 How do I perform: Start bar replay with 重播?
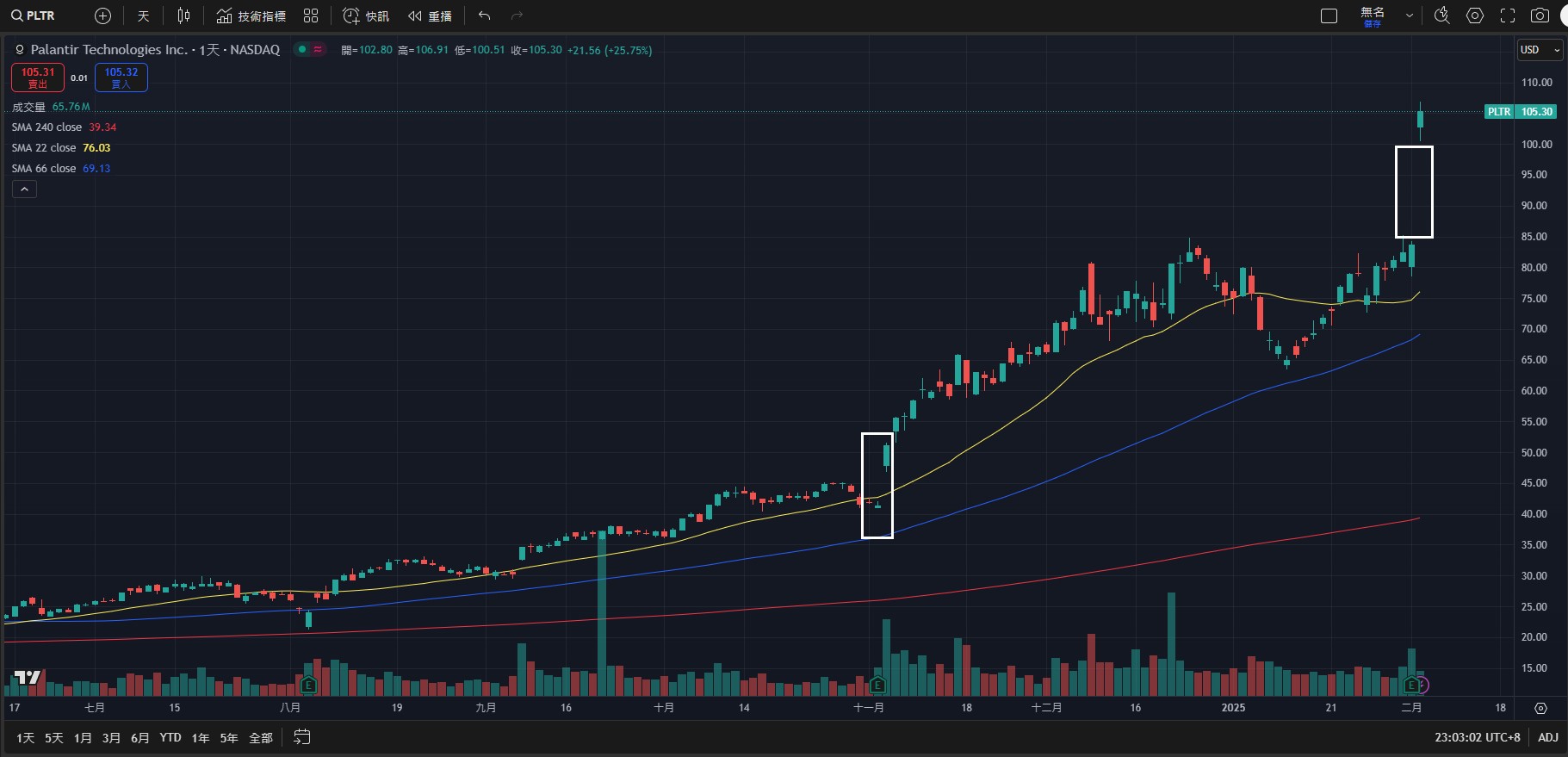(x=430, y=16)
